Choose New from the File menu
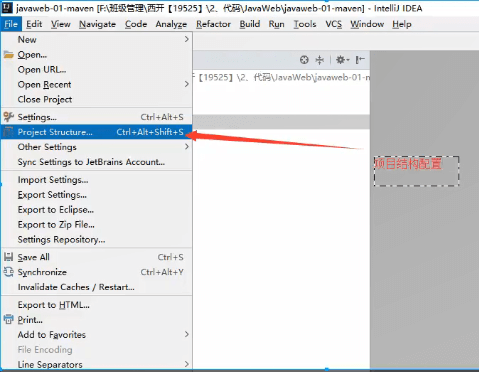 (97, 39)
